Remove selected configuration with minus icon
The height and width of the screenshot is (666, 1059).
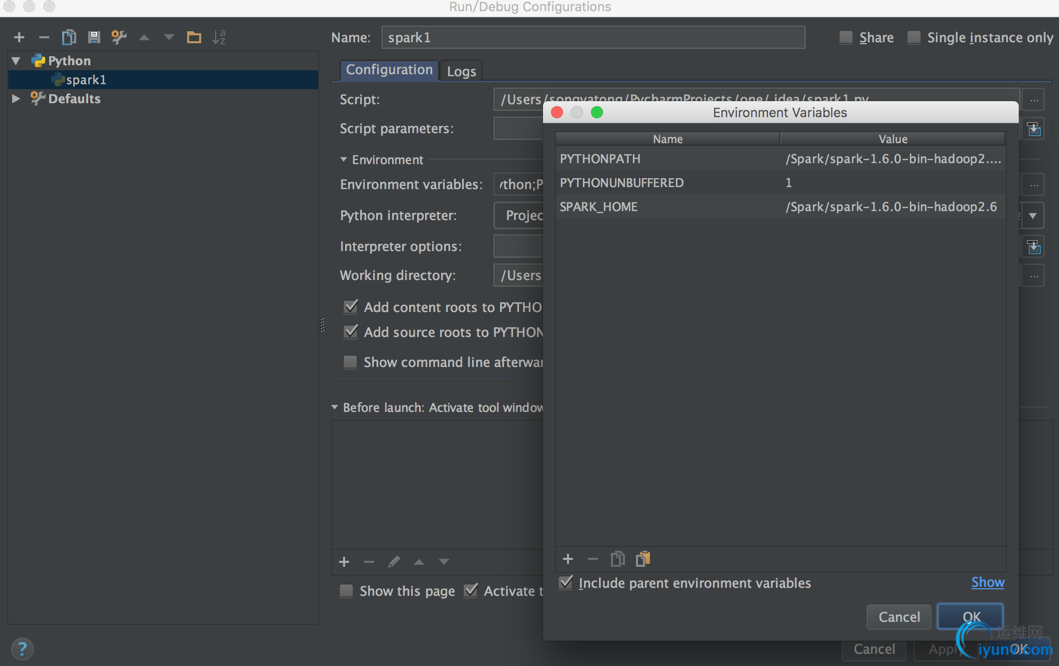44,37
